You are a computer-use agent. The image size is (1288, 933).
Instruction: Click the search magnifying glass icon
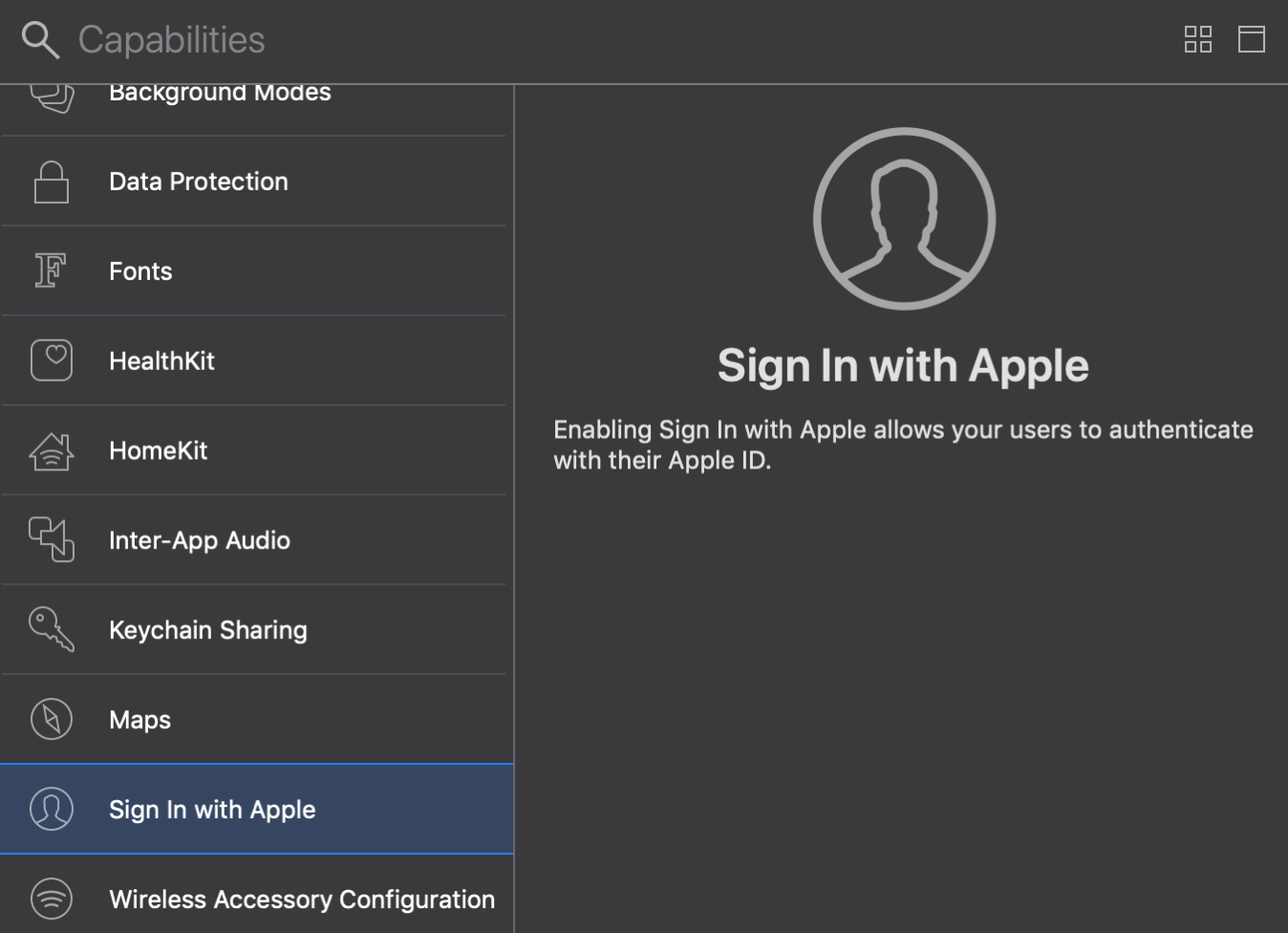pyautogui.click(x=40, y=40)
